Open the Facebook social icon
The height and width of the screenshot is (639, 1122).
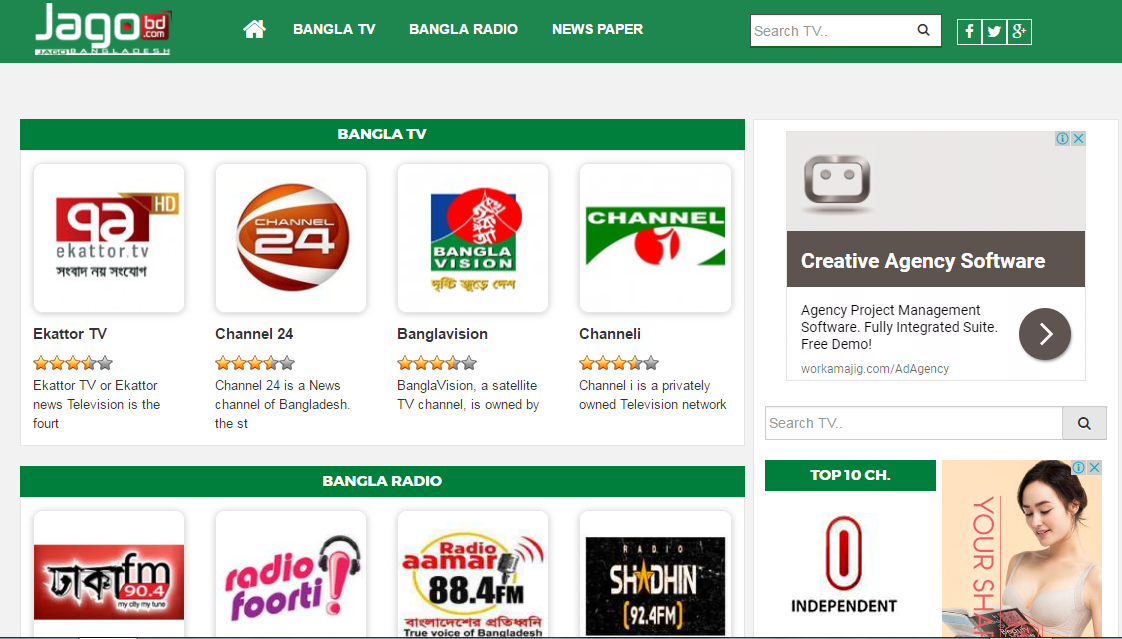pos(969,31)
